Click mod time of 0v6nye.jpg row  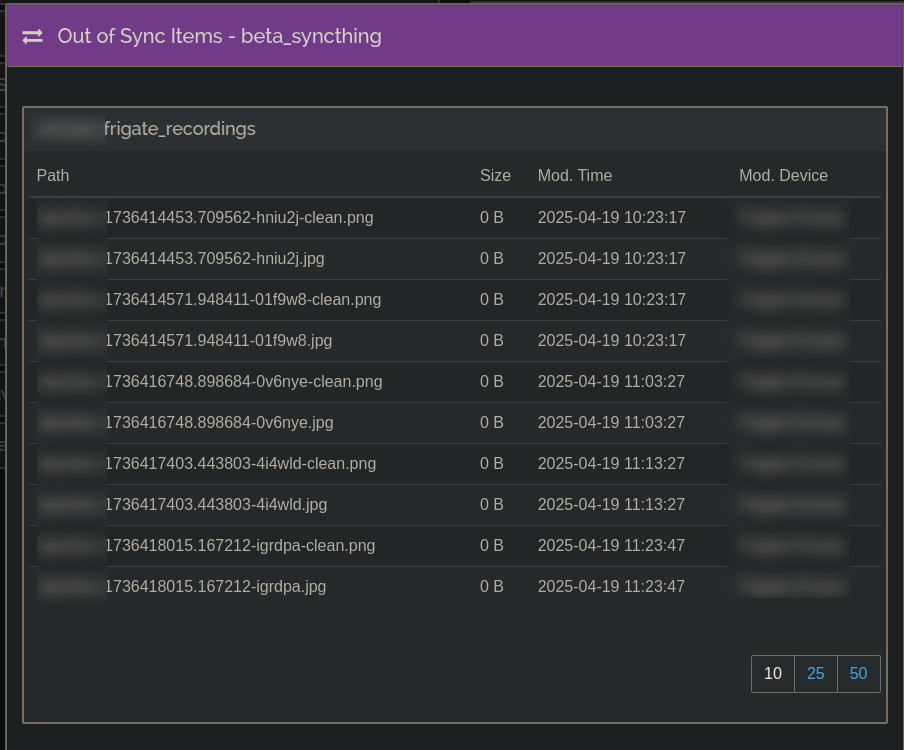point(611,422)
